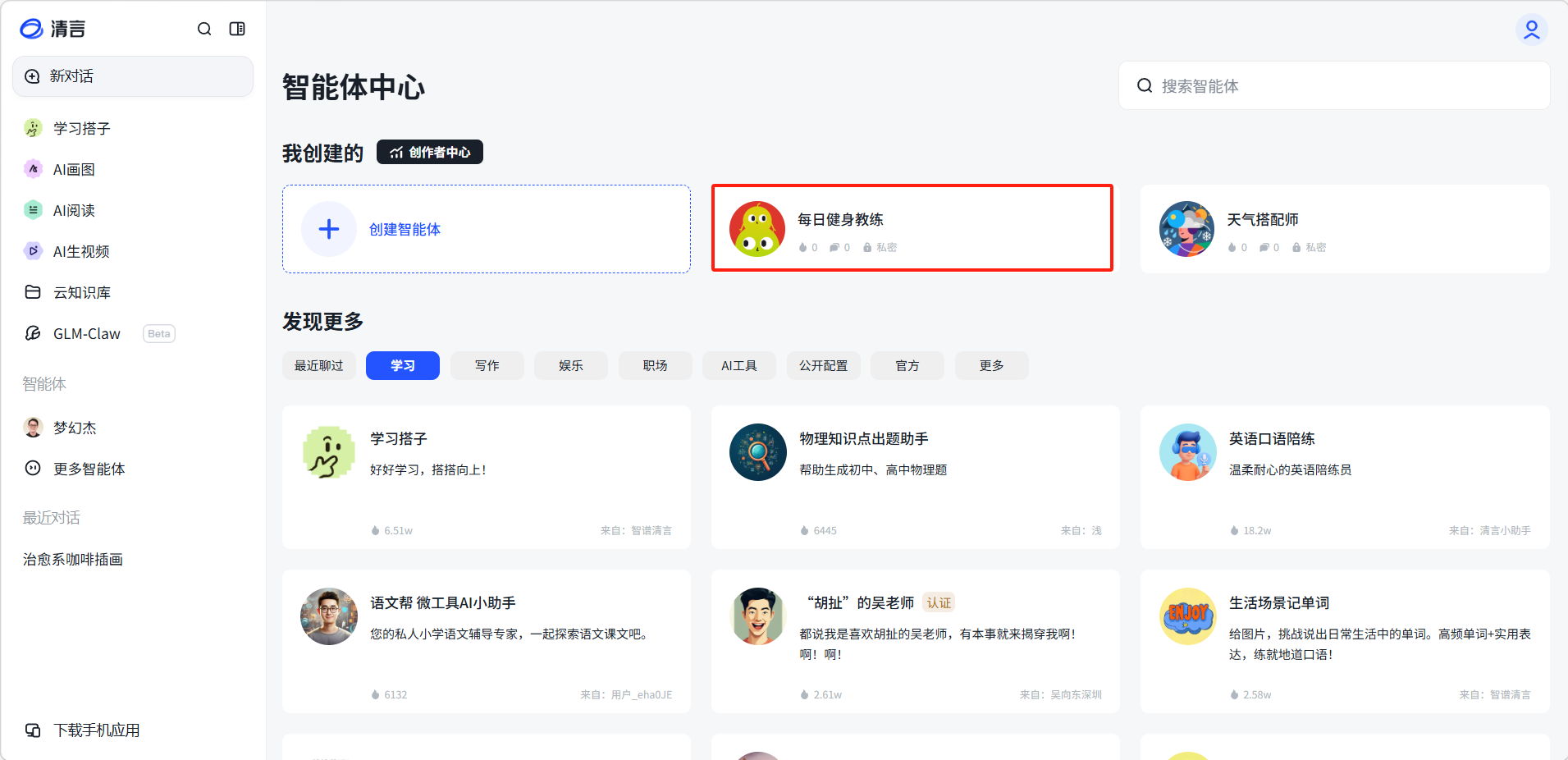Collapse the sidebar with the panel toggle icon

click(x=237, y=30)
